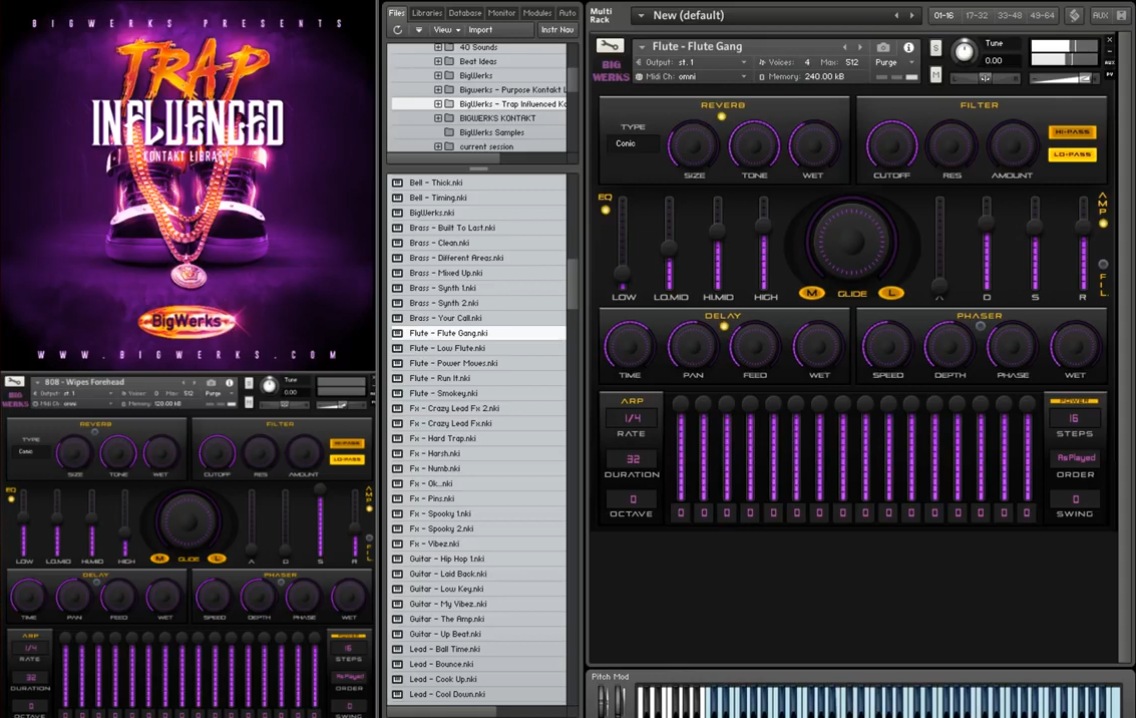Switch to the Database tab
1136x718 pixels.
465,13
